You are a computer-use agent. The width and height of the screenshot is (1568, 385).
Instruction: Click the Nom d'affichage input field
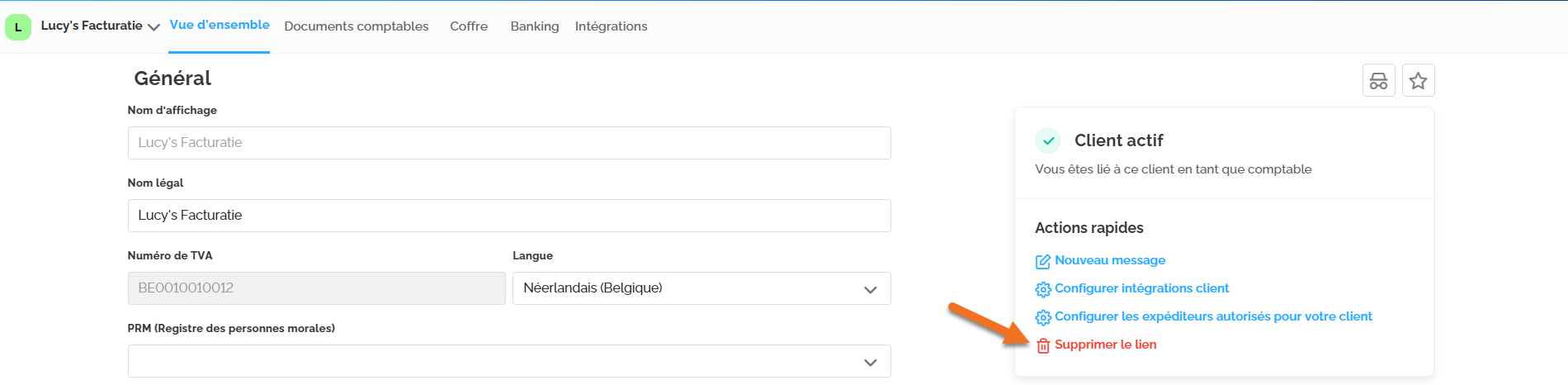click(x=509, y=143)
